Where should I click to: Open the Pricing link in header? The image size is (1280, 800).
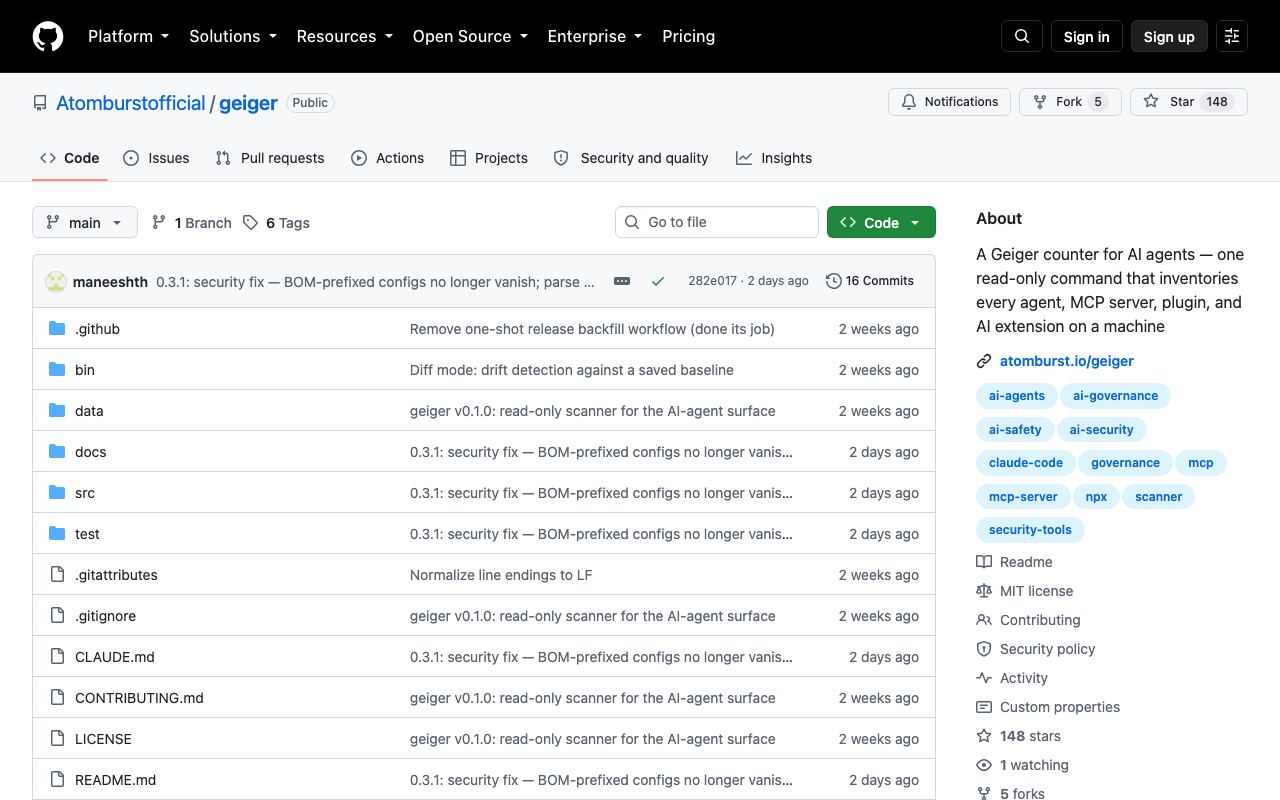click(x=689, y=36)
